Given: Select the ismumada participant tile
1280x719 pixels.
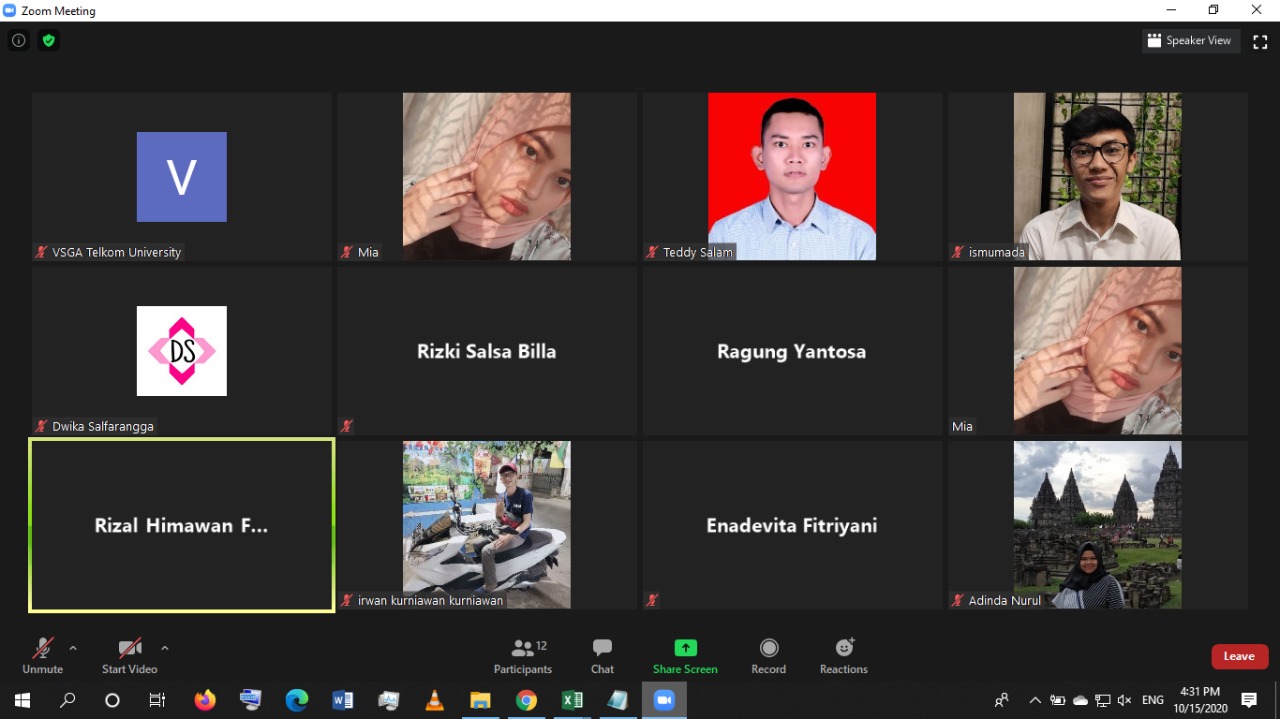Looking at the screenshot, I should (1097, 176).
